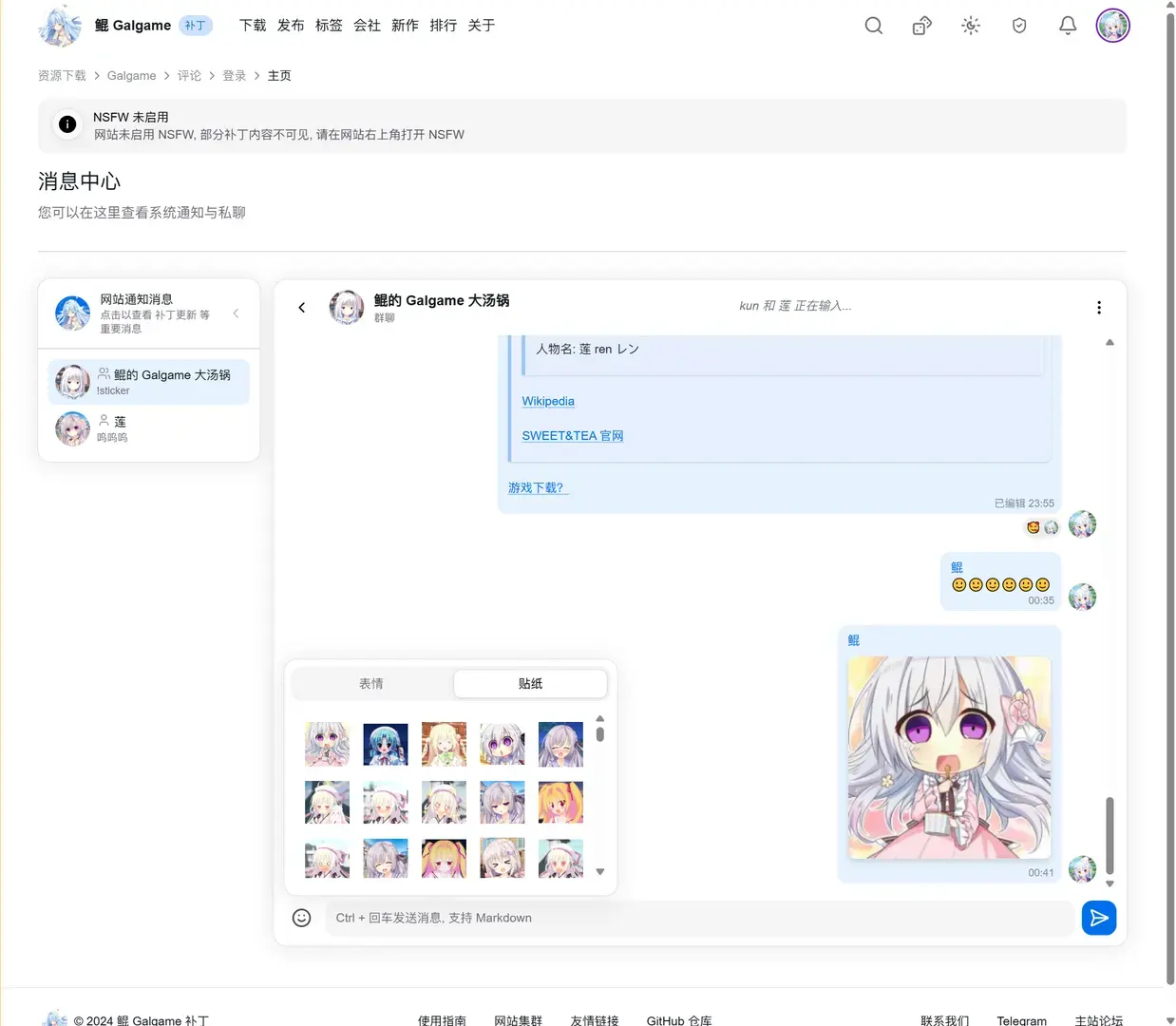Click the blue send message button

1099,918
